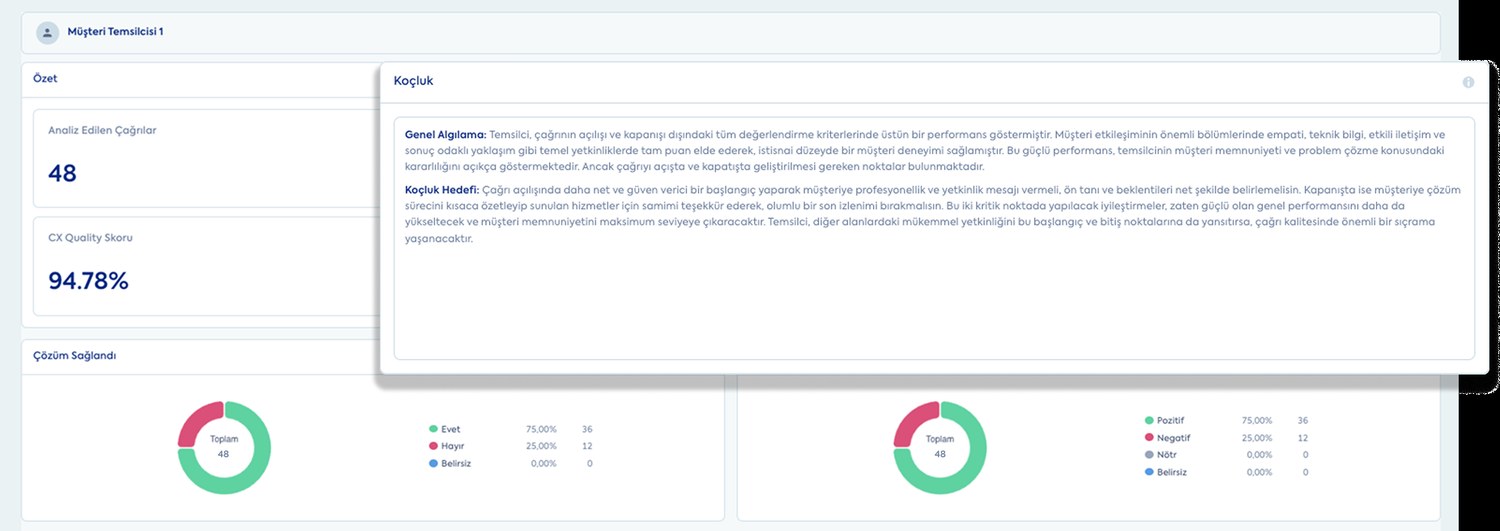This screenshot has width=1500, height=531.
Task: Click the Genel Algılama heading in coaching text
Action: pyautogui.click(x=445, y=134)
